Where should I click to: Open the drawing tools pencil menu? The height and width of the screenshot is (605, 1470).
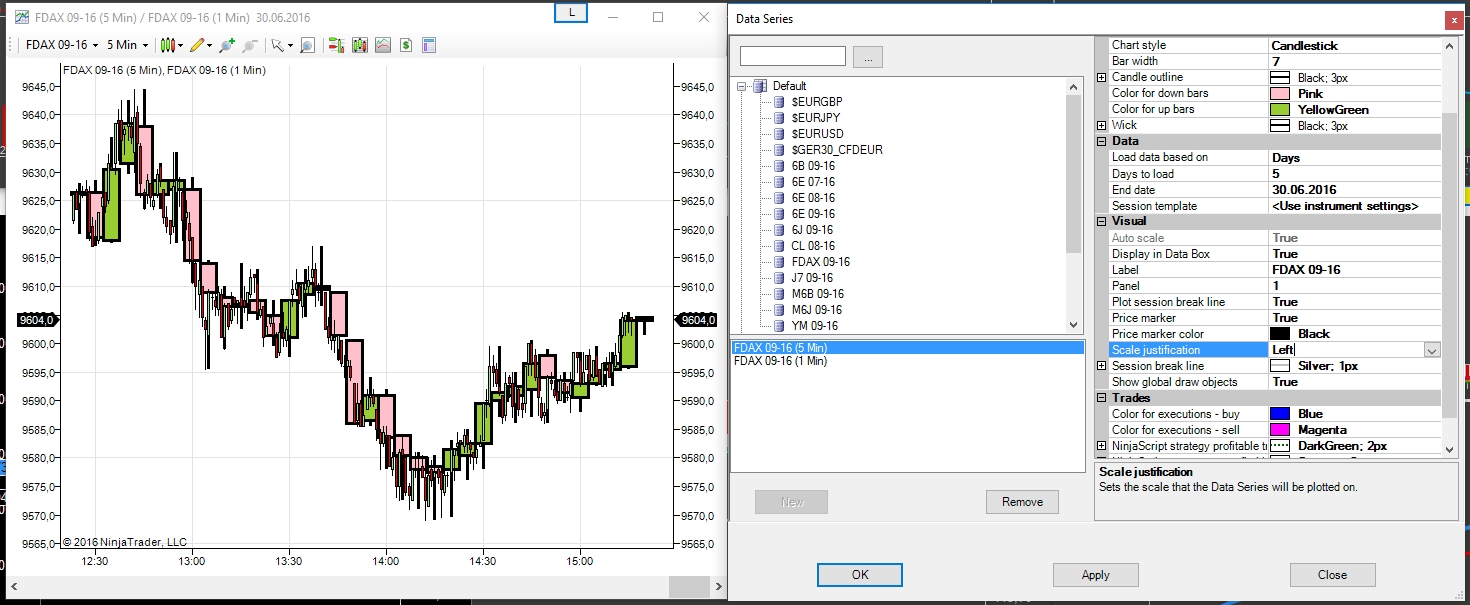pyautogui.click(x=201, y=45)
